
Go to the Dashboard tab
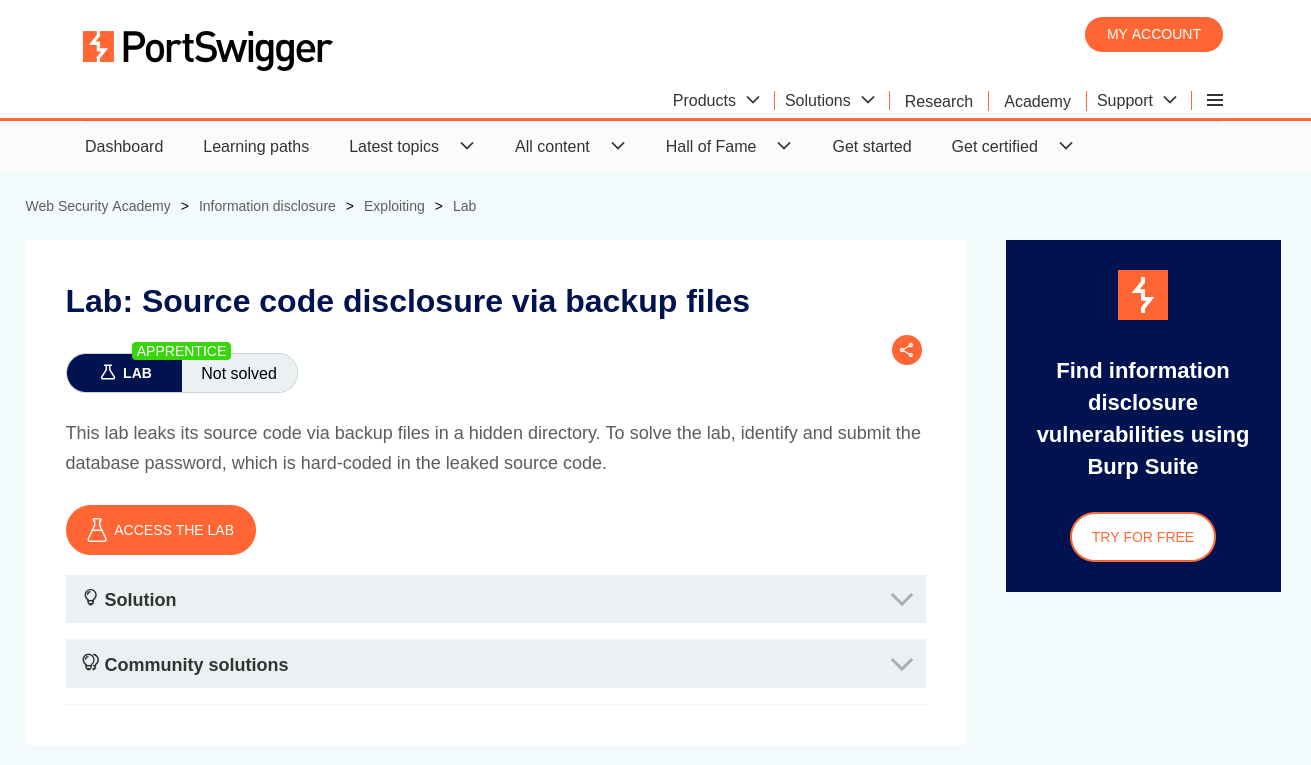click(124, 146)
